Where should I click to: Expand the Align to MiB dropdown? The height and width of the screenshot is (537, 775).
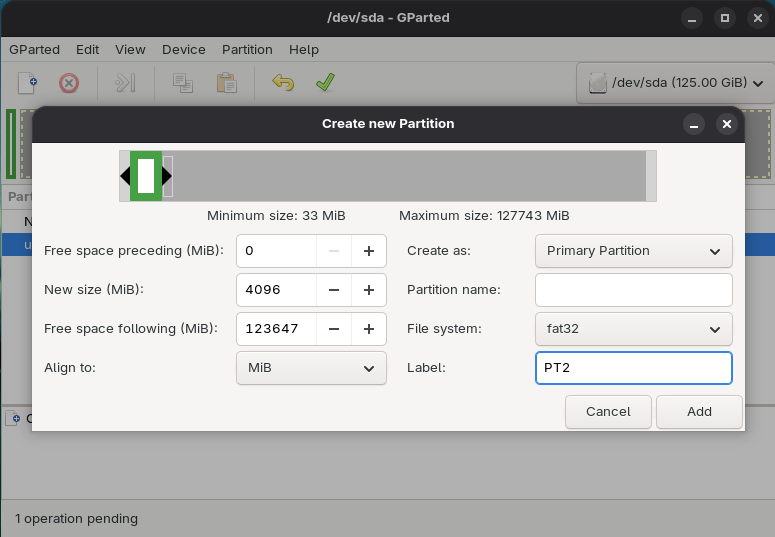(311, 367)
